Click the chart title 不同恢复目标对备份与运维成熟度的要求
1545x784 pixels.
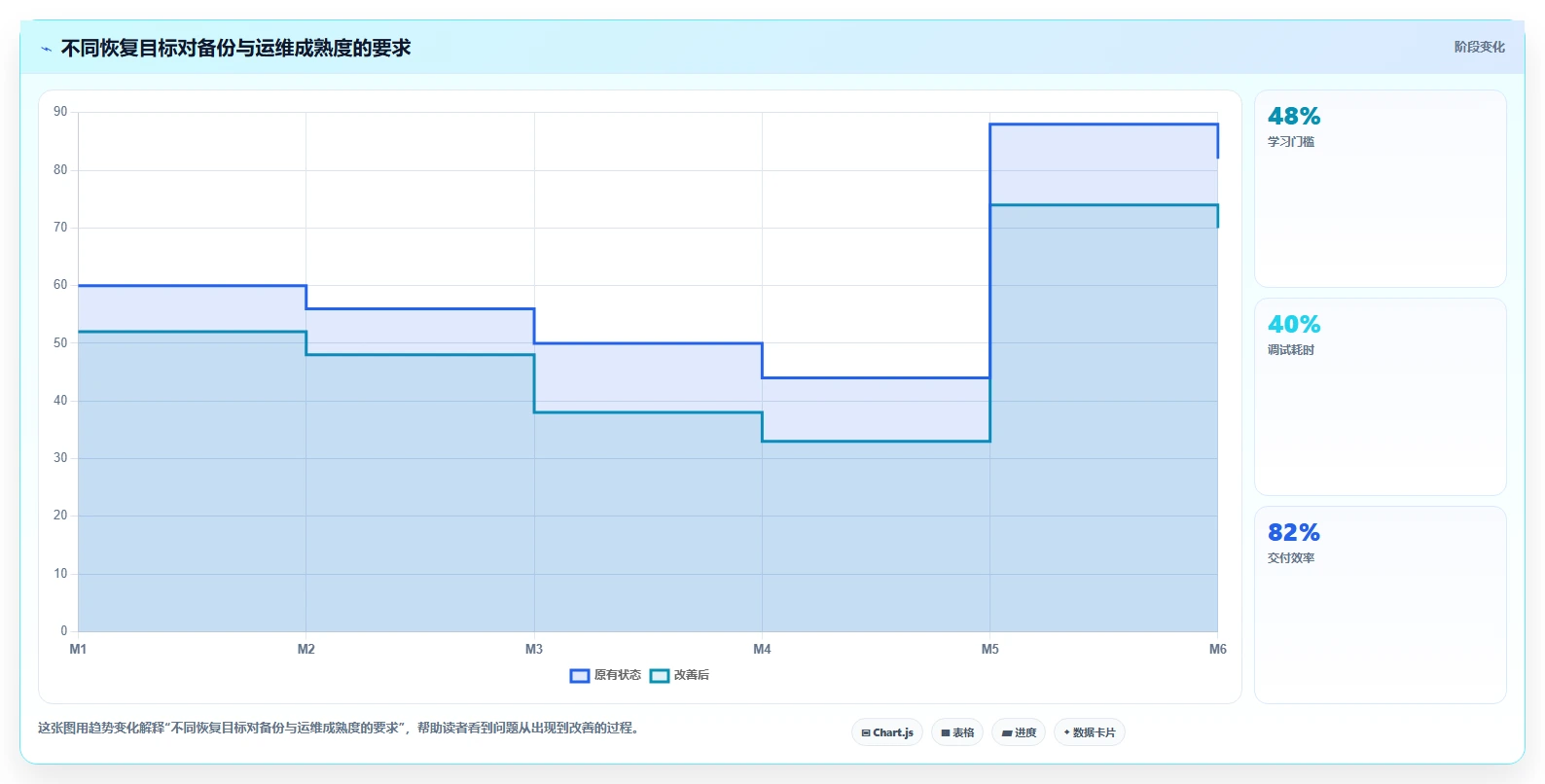(x=235, y=48)
